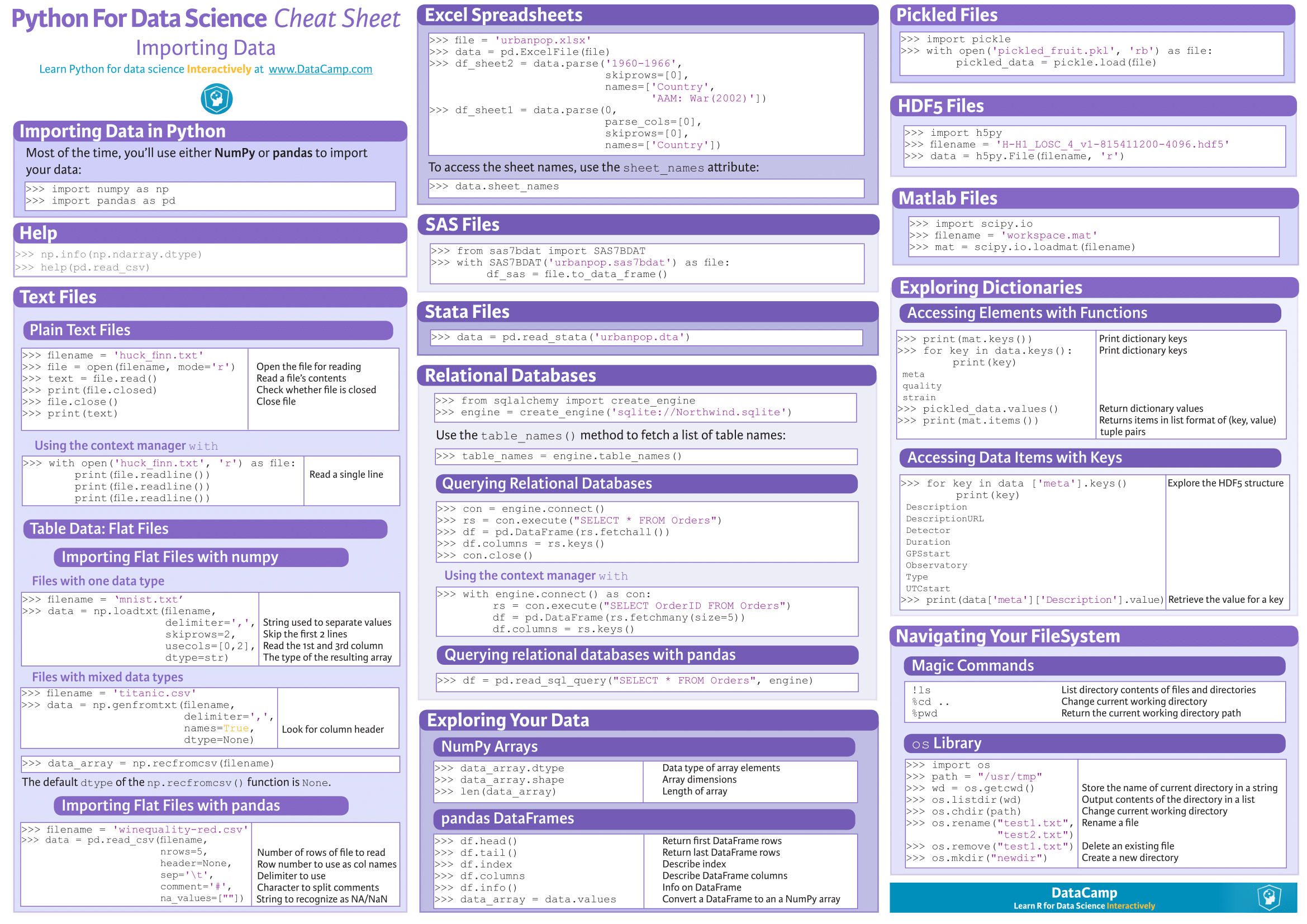The image size is (1307, 924).
Task: Click 'table_names = engine.table_names()' code line
Action: tap(559, 456)
